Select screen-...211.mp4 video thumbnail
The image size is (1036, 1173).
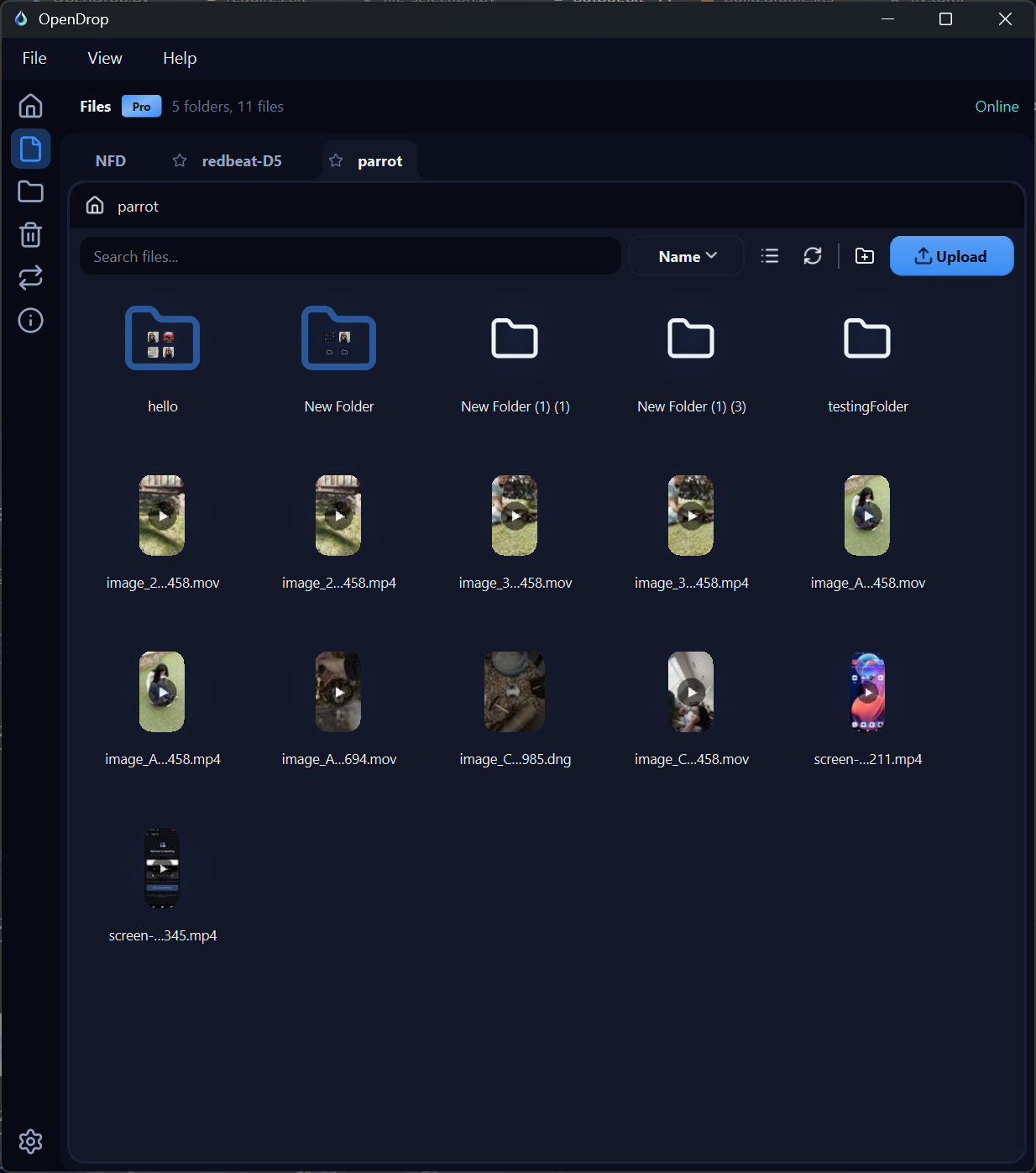(867, 692)
